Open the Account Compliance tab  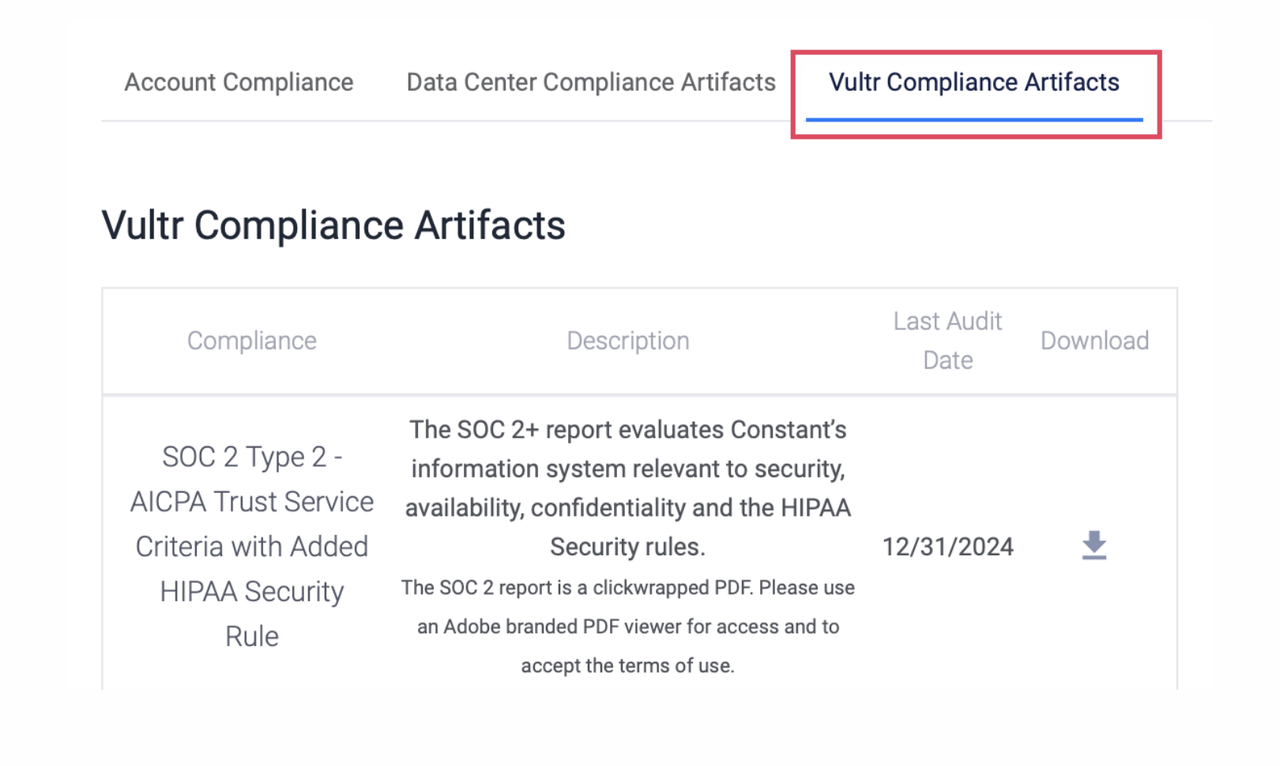pyautogui.click(x=237, y=82)
